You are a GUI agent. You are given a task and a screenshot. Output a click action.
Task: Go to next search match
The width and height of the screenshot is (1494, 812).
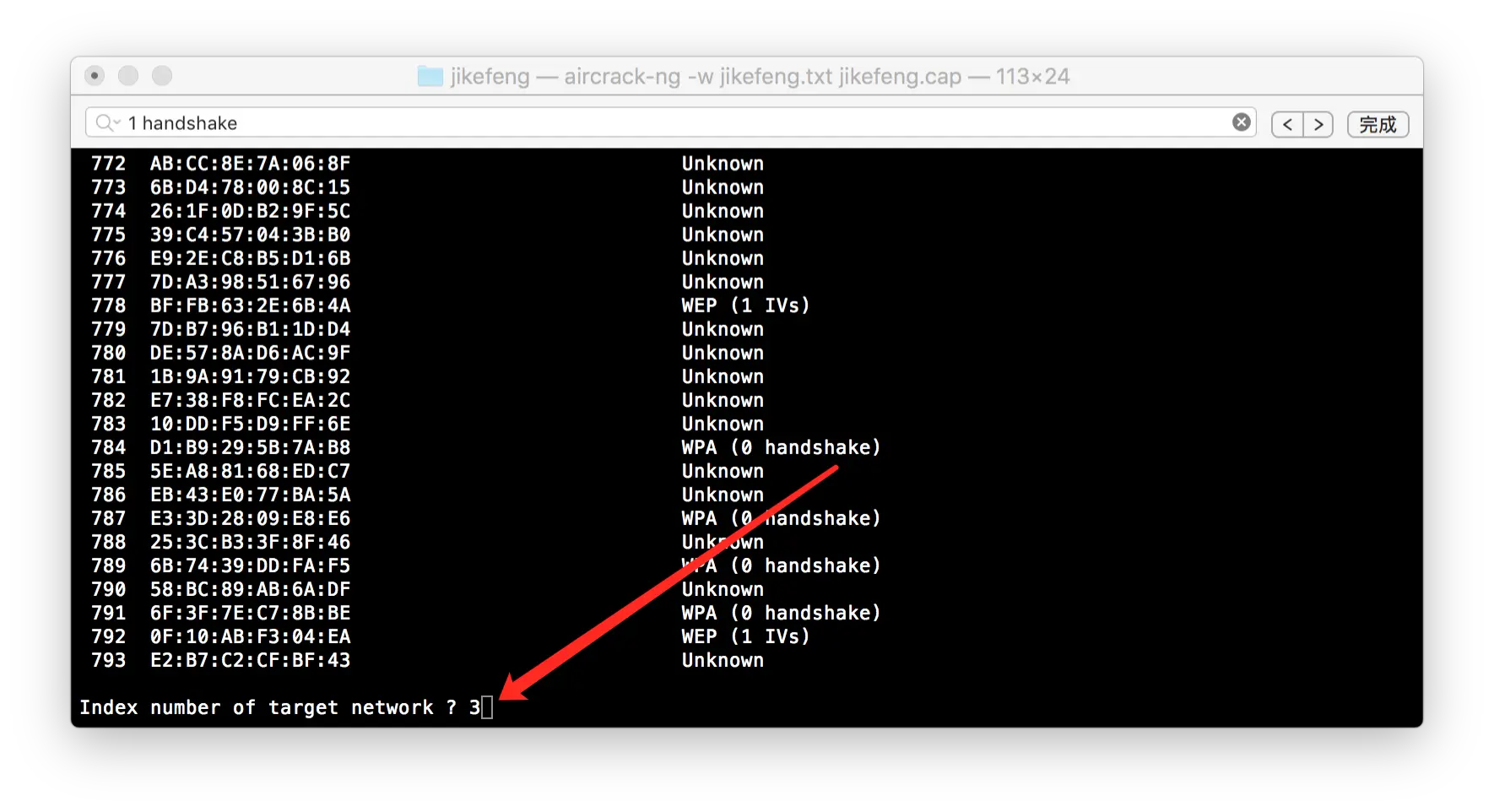(x=1318, y=124)
